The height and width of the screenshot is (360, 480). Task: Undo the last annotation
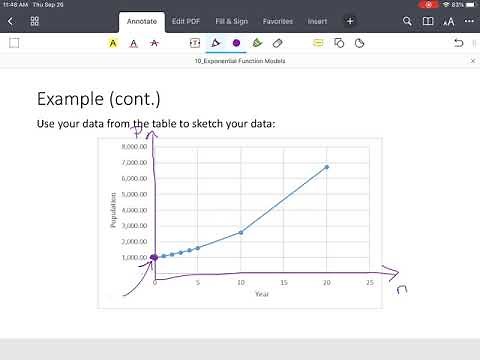459,43
